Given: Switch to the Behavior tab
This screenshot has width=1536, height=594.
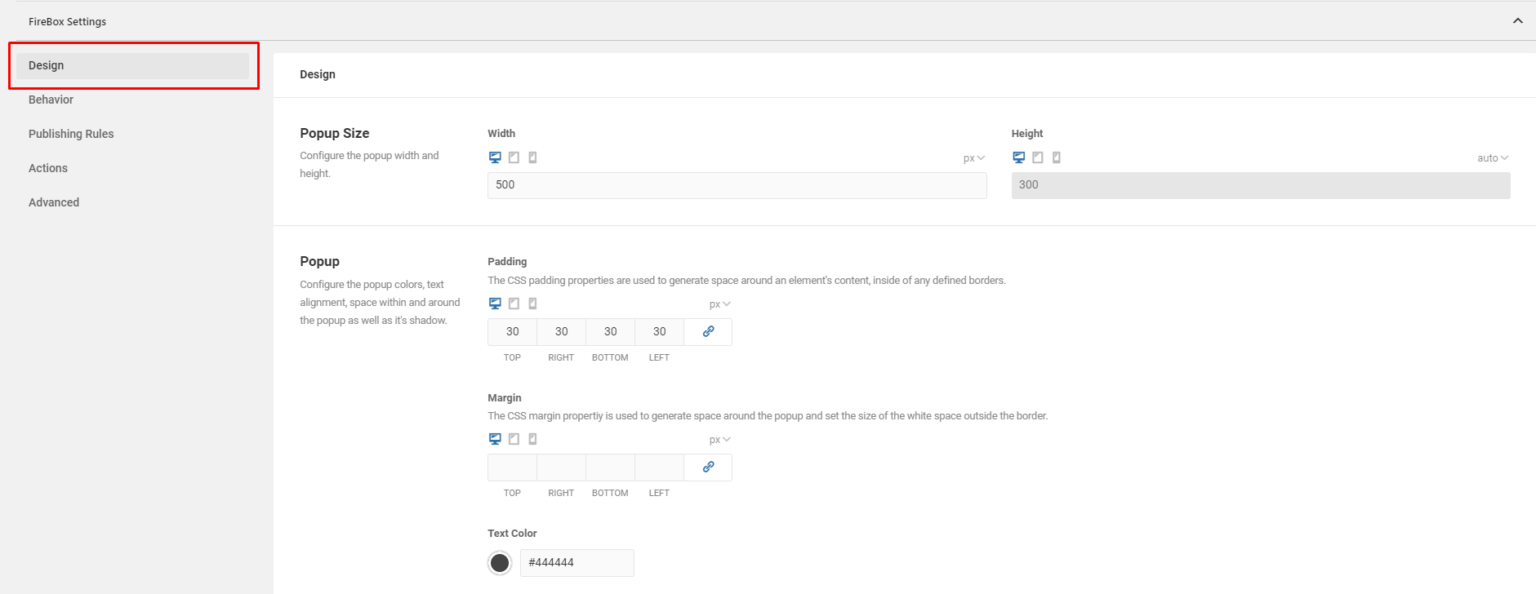Looking at the screenshot, I should [51, 99].
